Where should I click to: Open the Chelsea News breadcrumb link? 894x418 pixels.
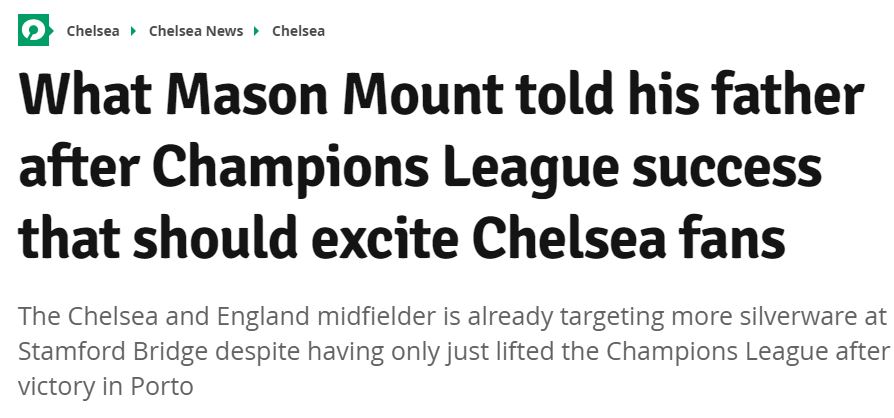click(196, 31)
